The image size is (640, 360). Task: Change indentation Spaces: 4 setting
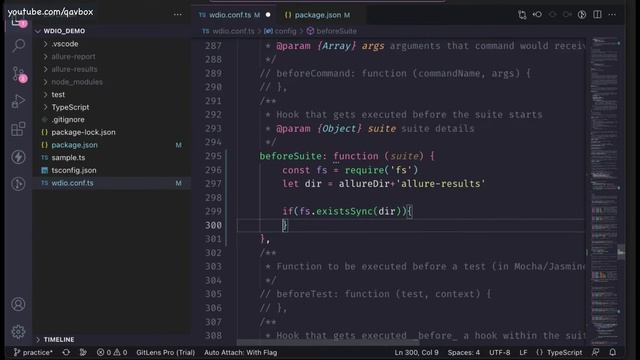pos(464,352)
